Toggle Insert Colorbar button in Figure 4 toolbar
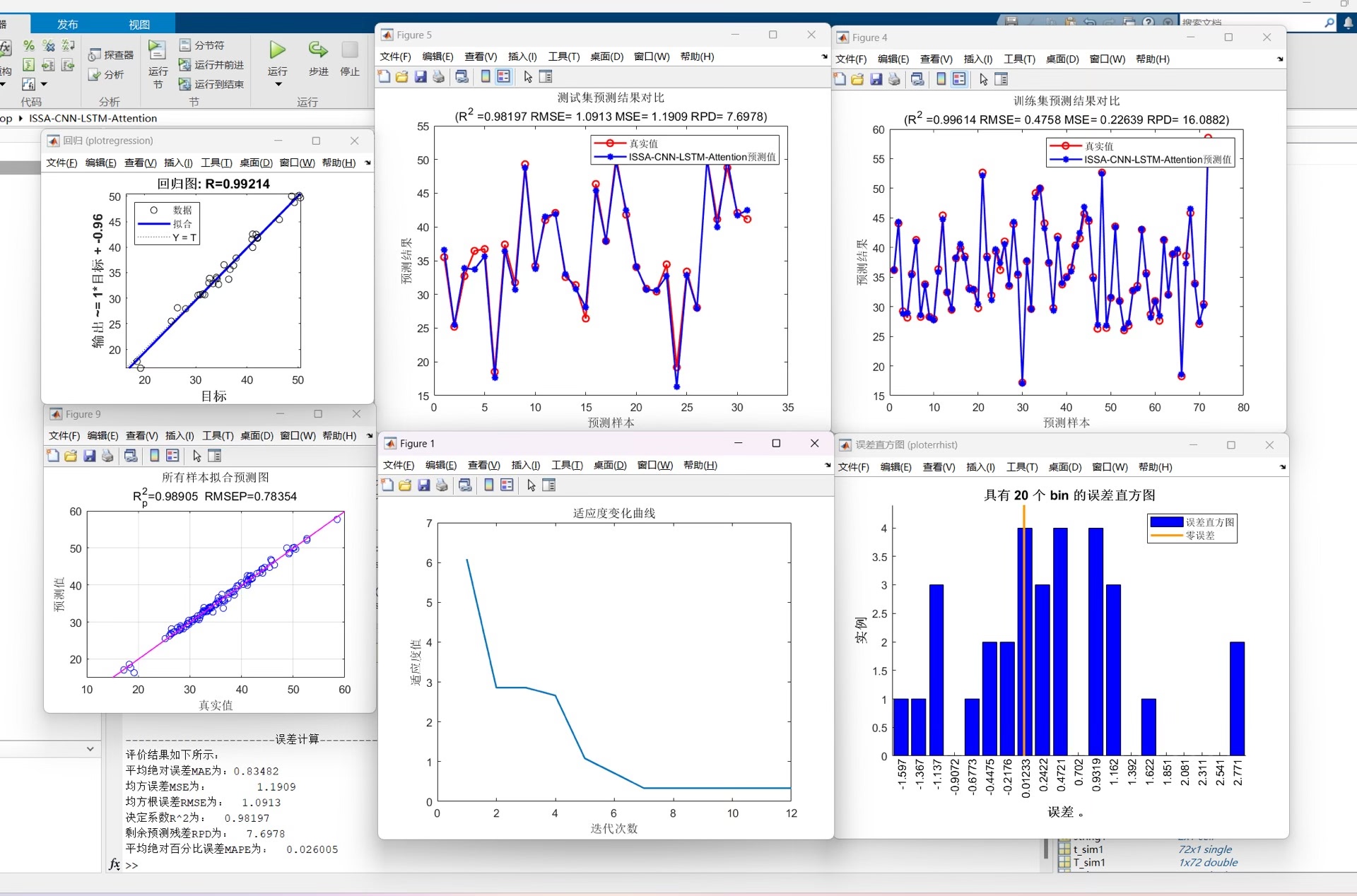This screenshot has width=1357, height=896. 941,80
